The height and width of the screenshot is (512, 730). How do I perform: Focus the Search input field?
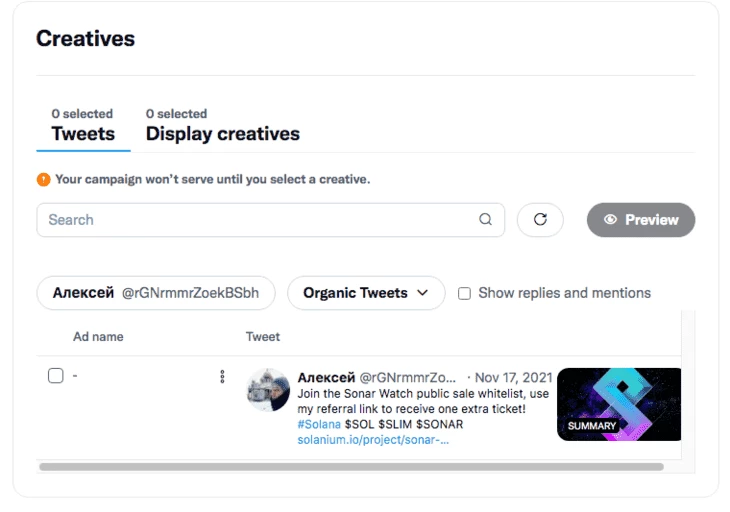(x=270, y=220)
